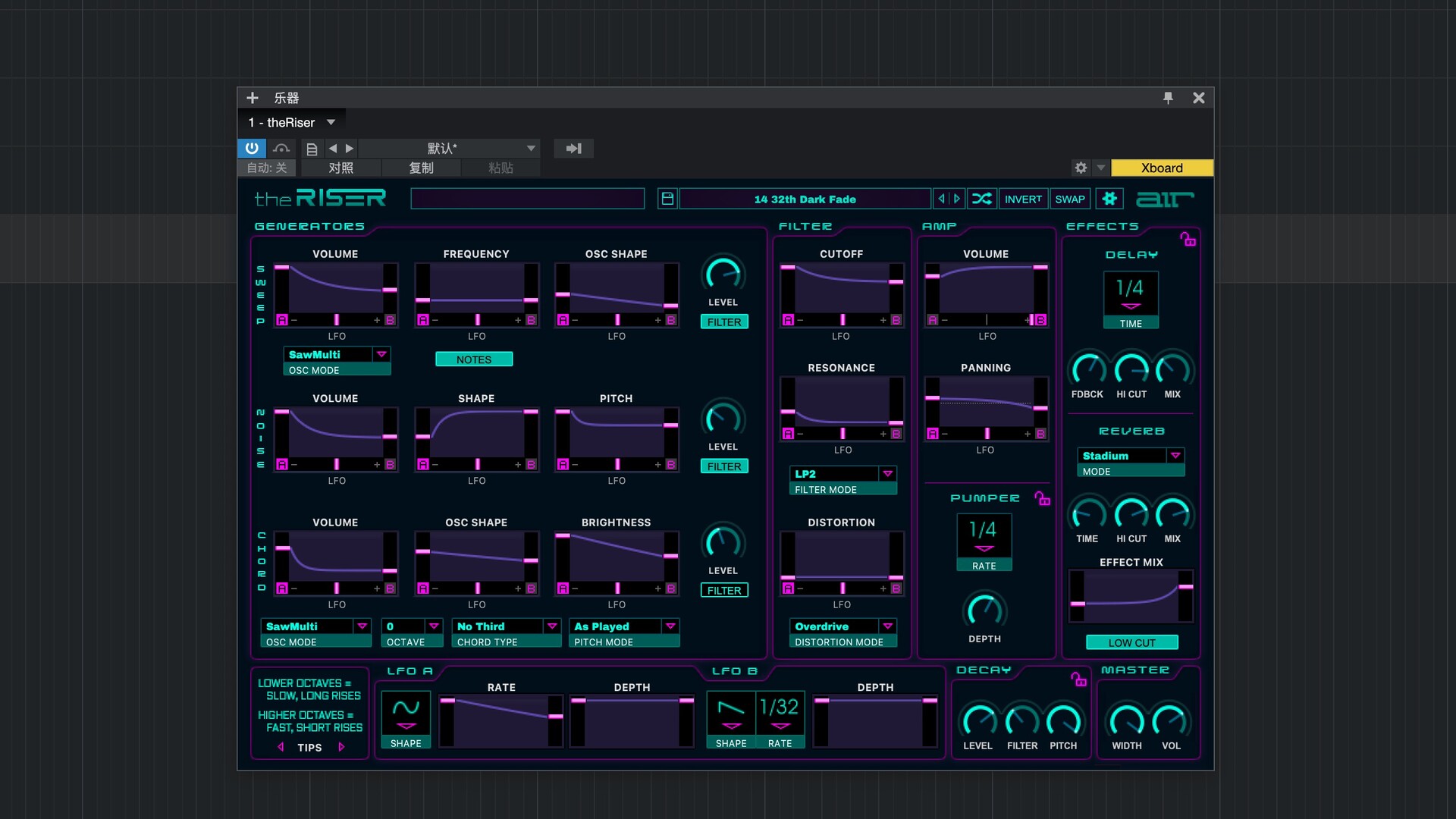1456x819 pixels.
Task: Enable the Chord FILTER toggle
Action: point(723,591)
